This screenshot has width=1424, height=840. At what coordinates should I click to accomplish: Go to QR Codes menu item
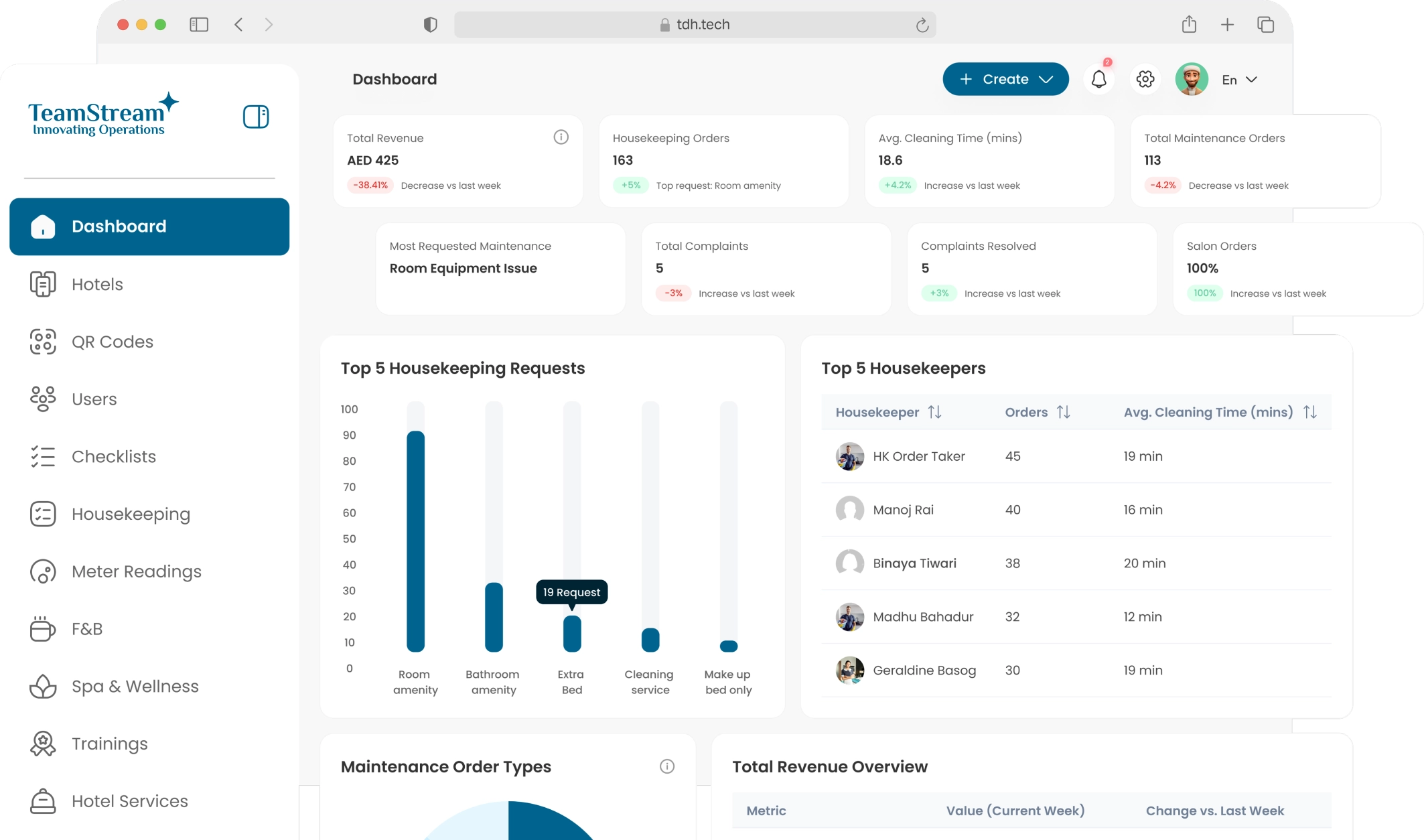pos(112,342)
